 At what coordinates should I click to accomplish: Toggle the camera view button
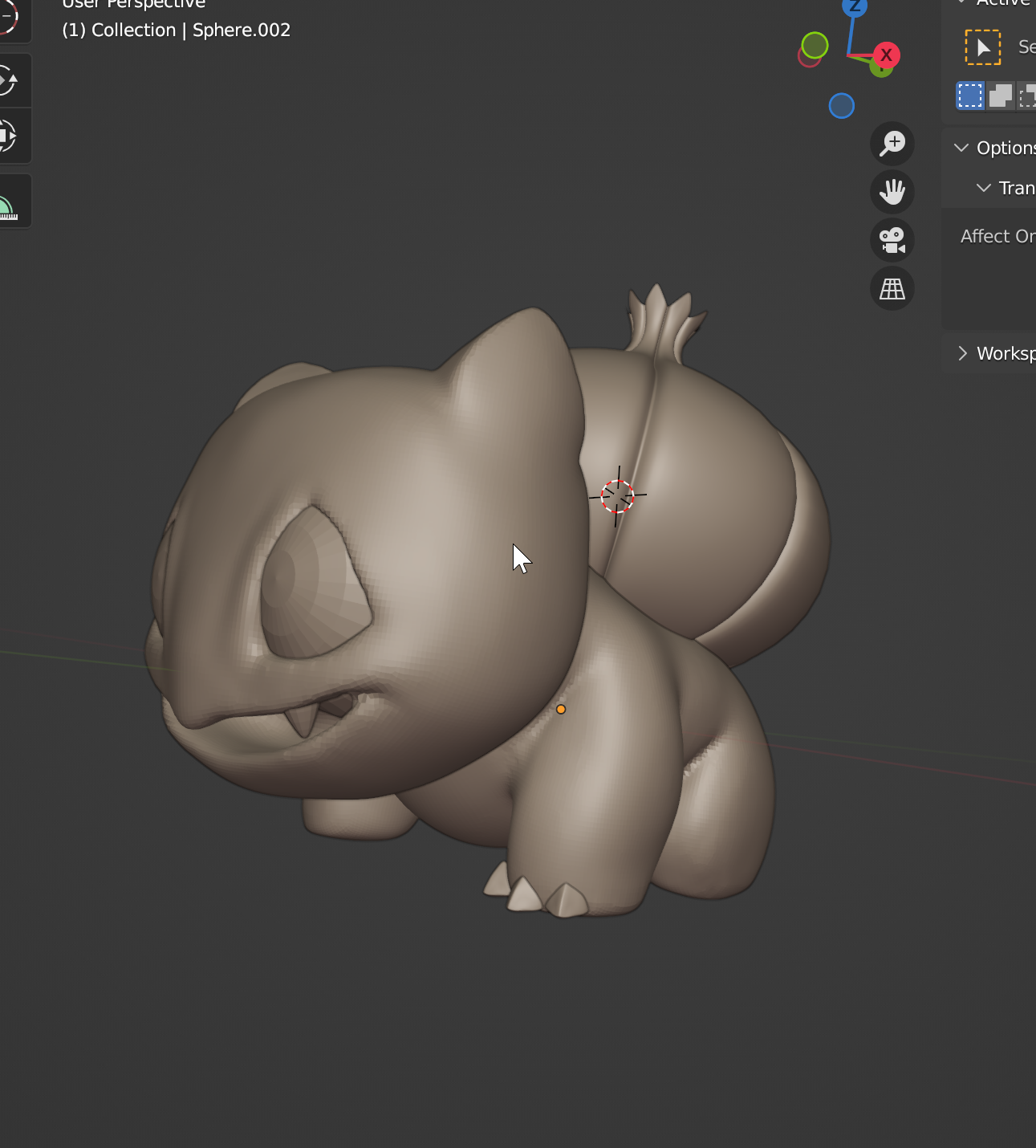[892, 240]
